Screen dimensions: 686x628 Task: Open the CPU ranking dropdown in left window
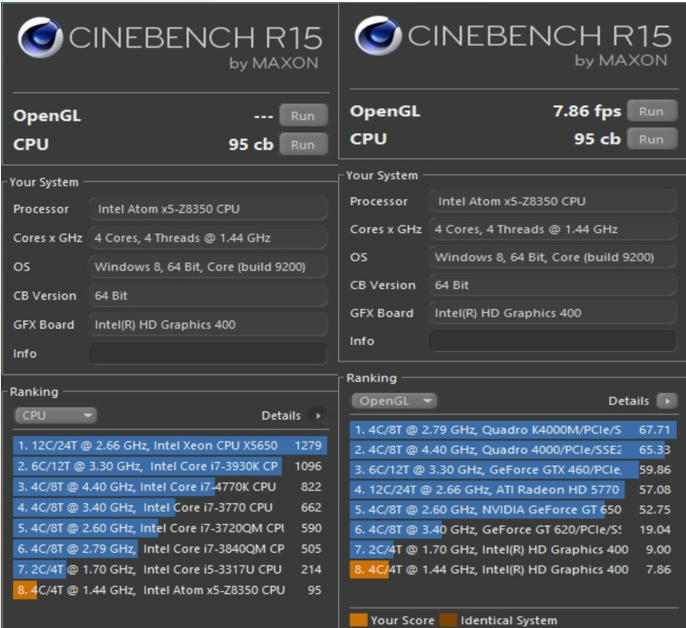click(x=56, y=415)
